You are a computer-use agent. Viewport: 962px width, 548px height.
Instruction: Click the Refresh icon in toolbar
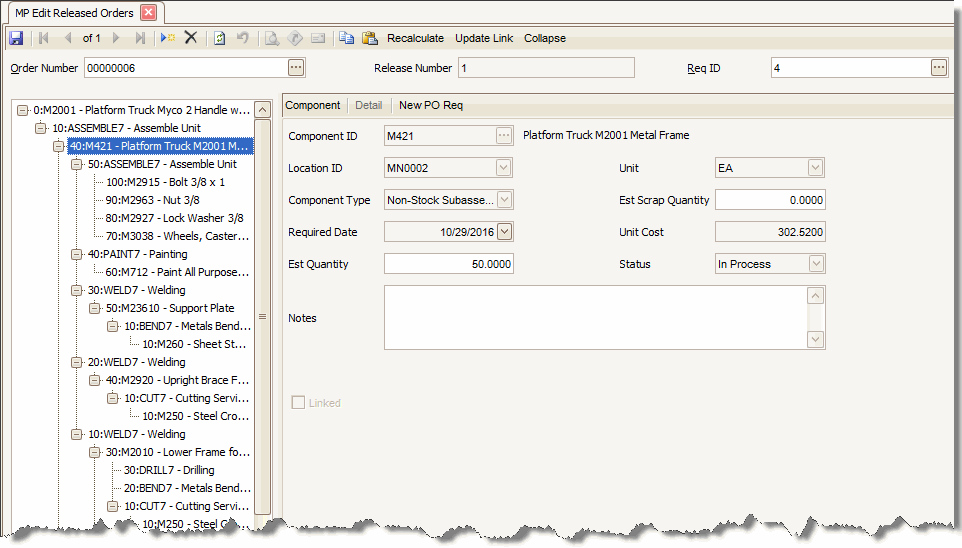(219, 38)
